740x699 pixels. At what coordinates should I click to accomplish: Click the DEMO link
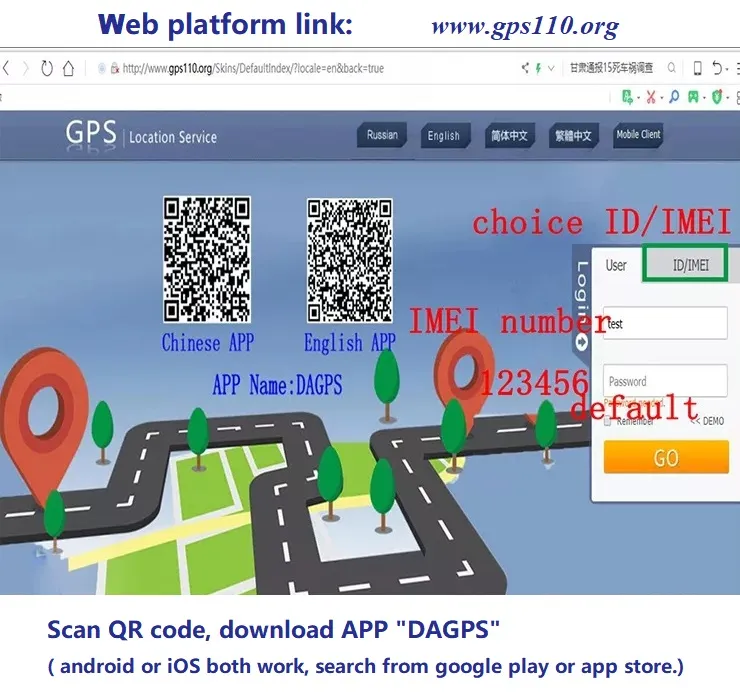tap(707, 421)
